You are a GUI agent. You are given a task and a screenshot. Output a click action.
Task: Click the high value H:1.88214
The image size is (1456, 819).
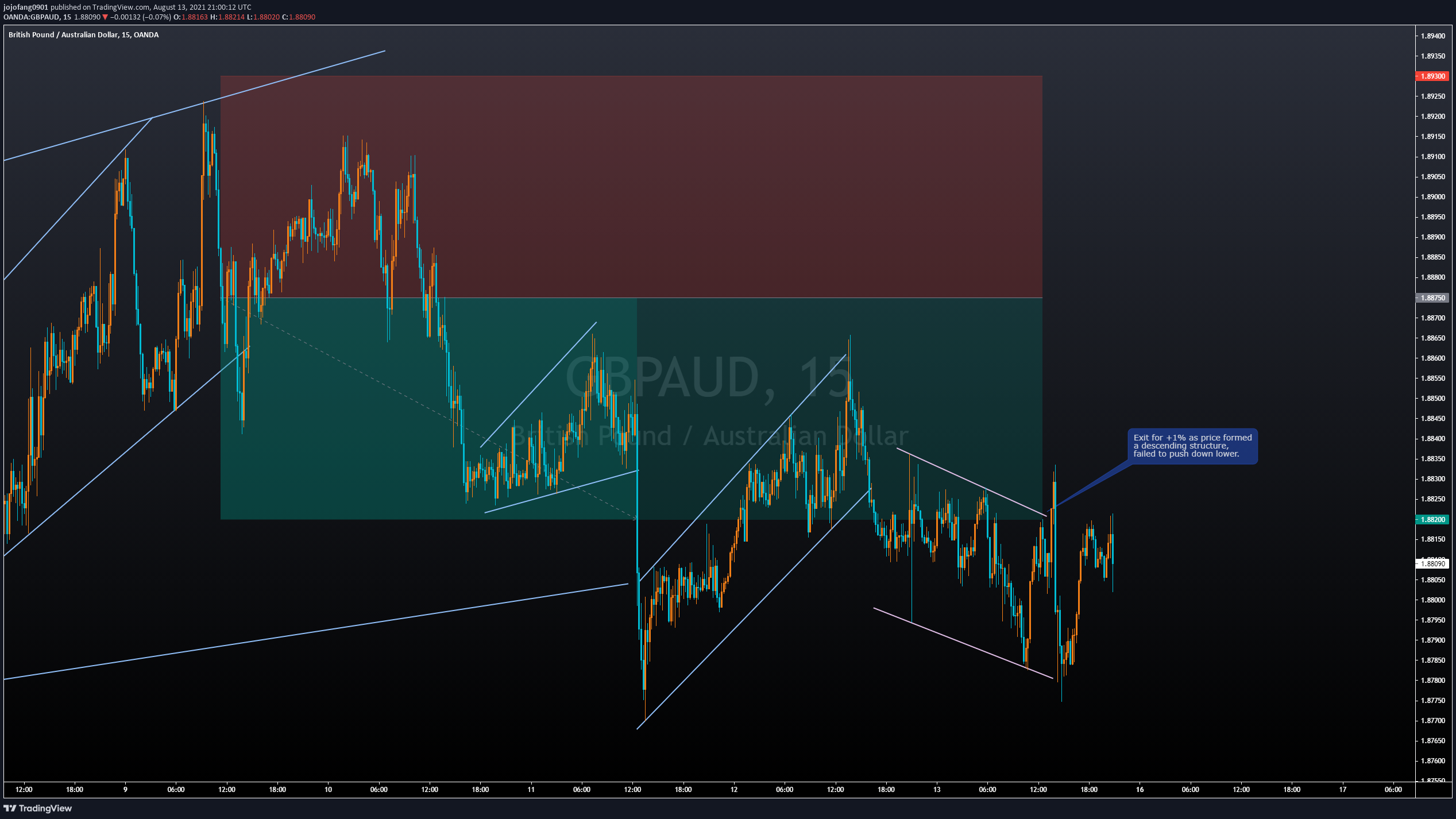(227, 17)
